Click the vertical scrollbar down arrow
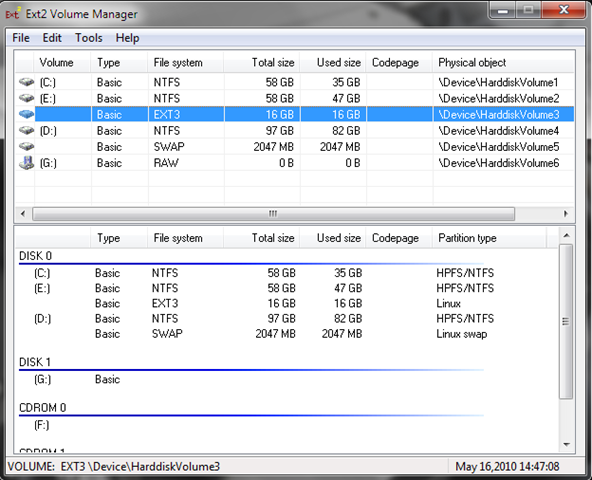Viewport: 592px width, 480px height. (566, 445)
